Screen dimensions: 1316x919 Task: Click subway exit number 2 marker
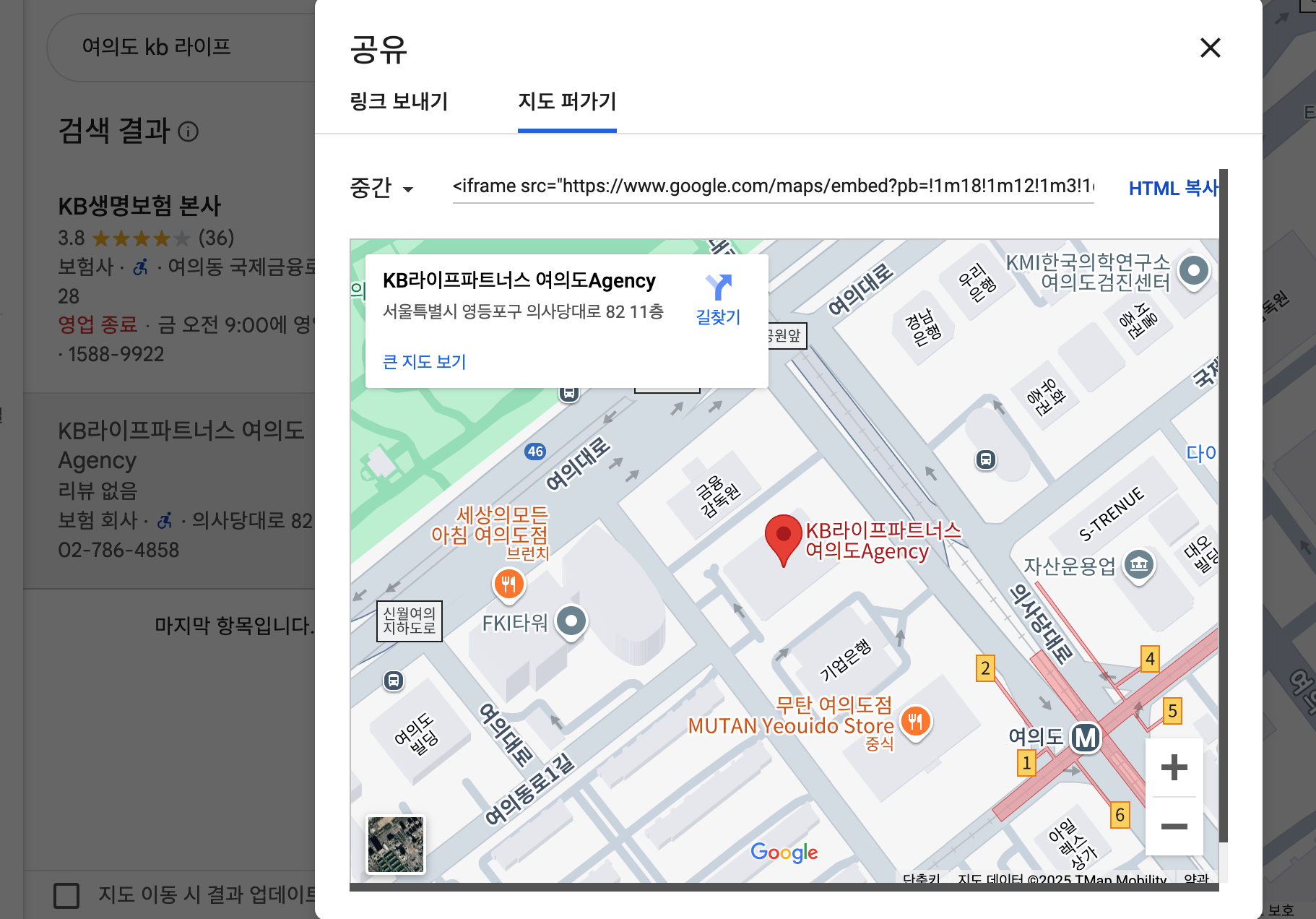tap(985, 668)
